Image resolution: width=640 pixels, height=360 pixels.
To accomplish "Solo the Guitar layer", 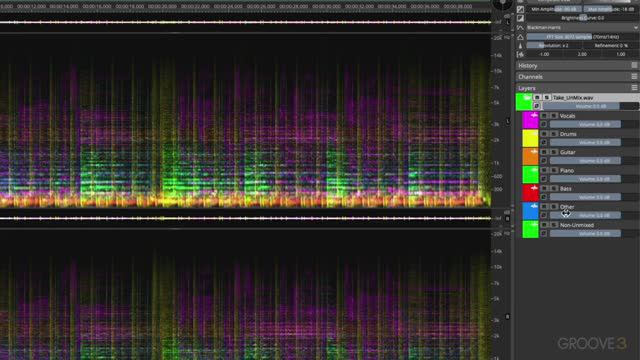I will coord(553,152).
